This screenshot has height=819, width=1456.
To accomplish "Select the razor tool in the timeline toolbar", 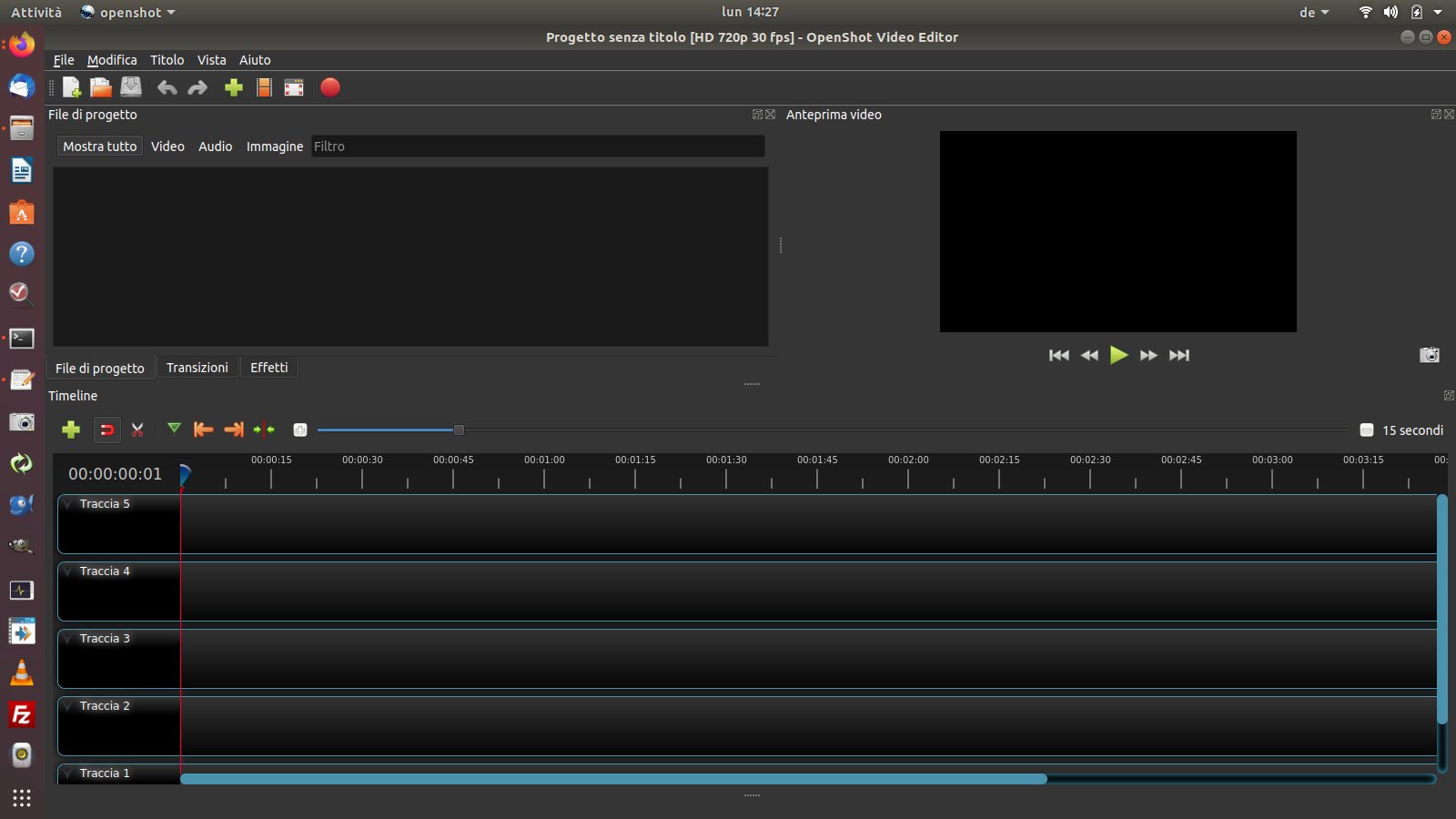I will [137, 430].
